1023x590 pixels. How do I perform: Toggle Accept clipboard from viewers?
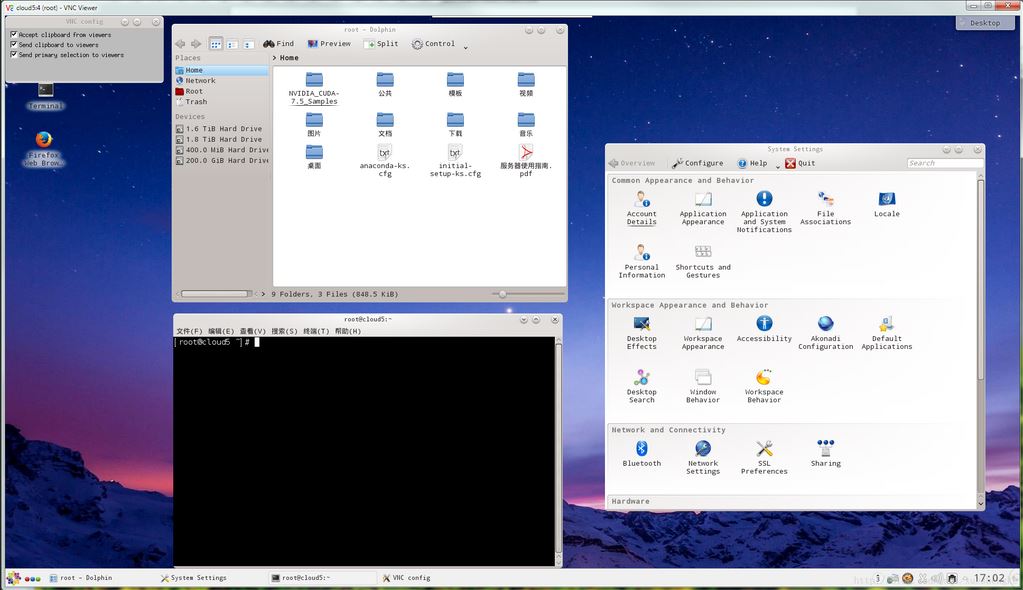(14, 35)
